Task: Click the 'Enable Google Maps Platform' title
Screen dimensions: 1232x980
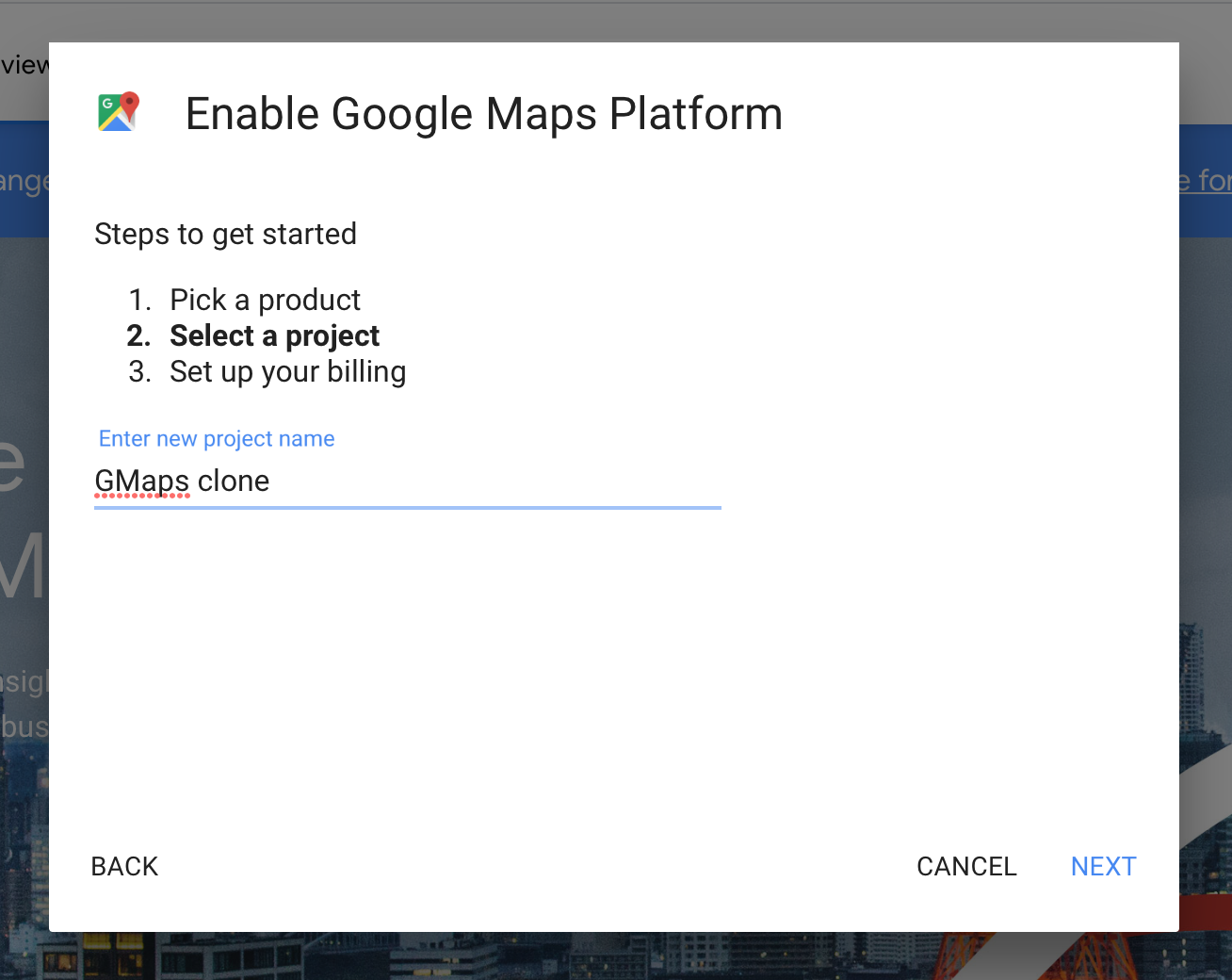Action: (x=484, y=113)
